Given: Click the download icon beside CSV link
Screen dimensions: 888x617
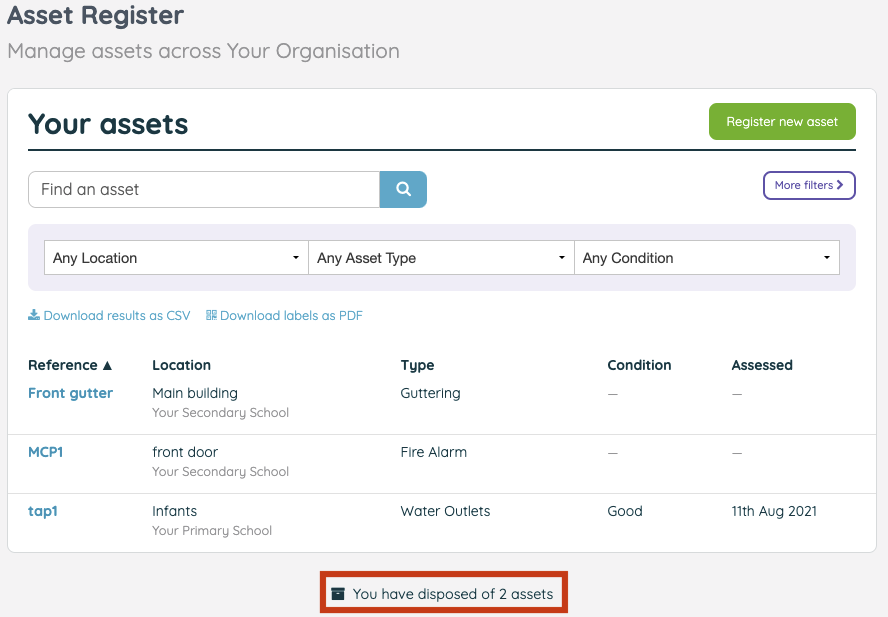Looking at the screenshot, I should click(34, 315).
